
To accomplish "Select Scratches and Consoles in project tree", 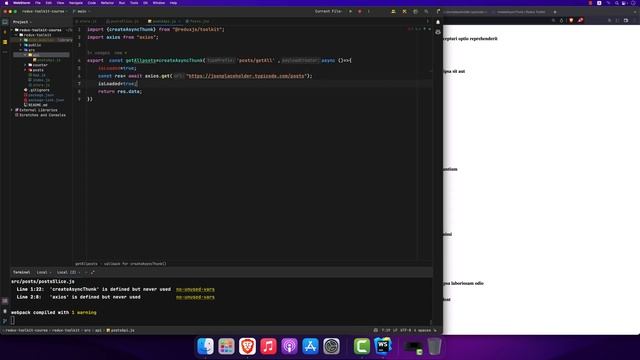I will click(x=40, y=115).
